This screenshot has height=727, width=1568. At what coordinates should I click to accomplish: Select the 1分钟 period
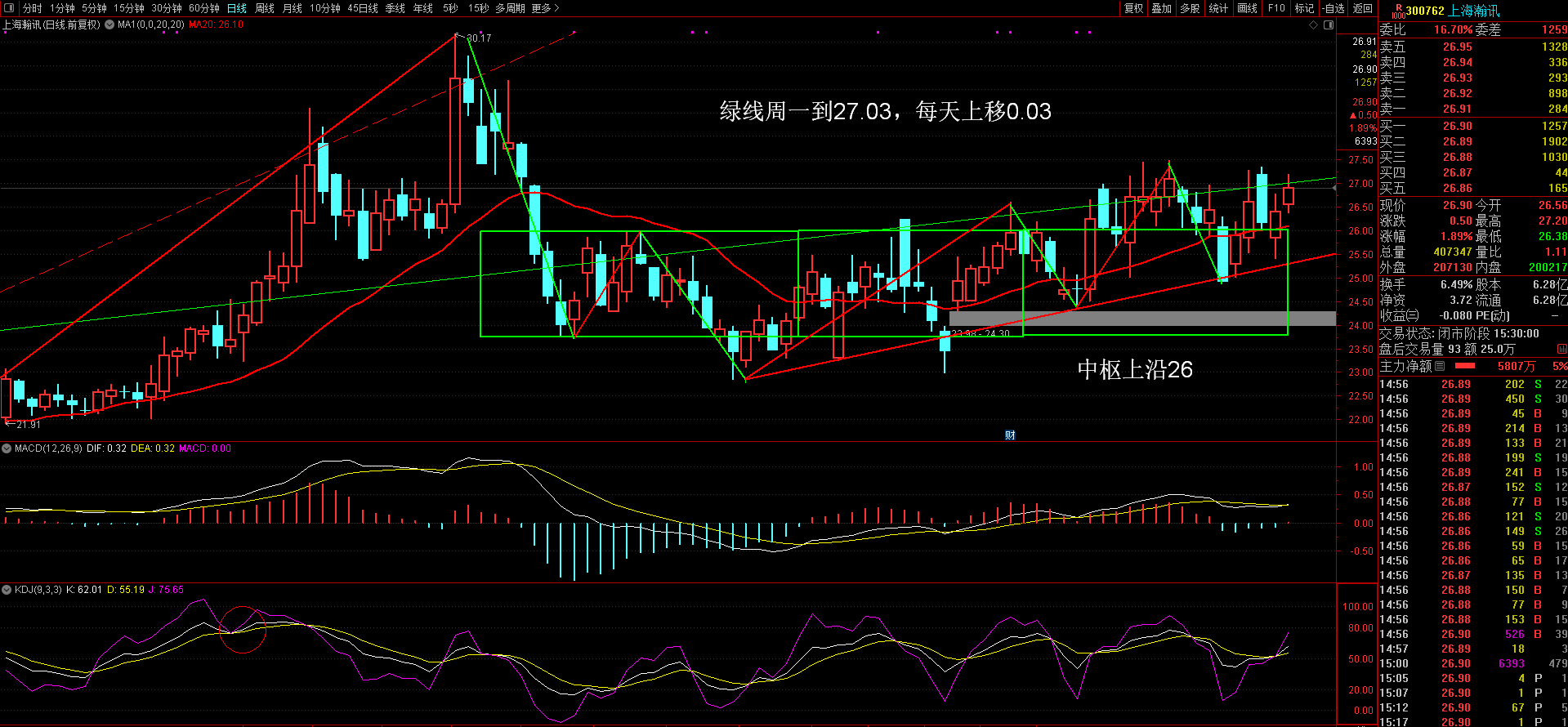(x=63, y=8)
